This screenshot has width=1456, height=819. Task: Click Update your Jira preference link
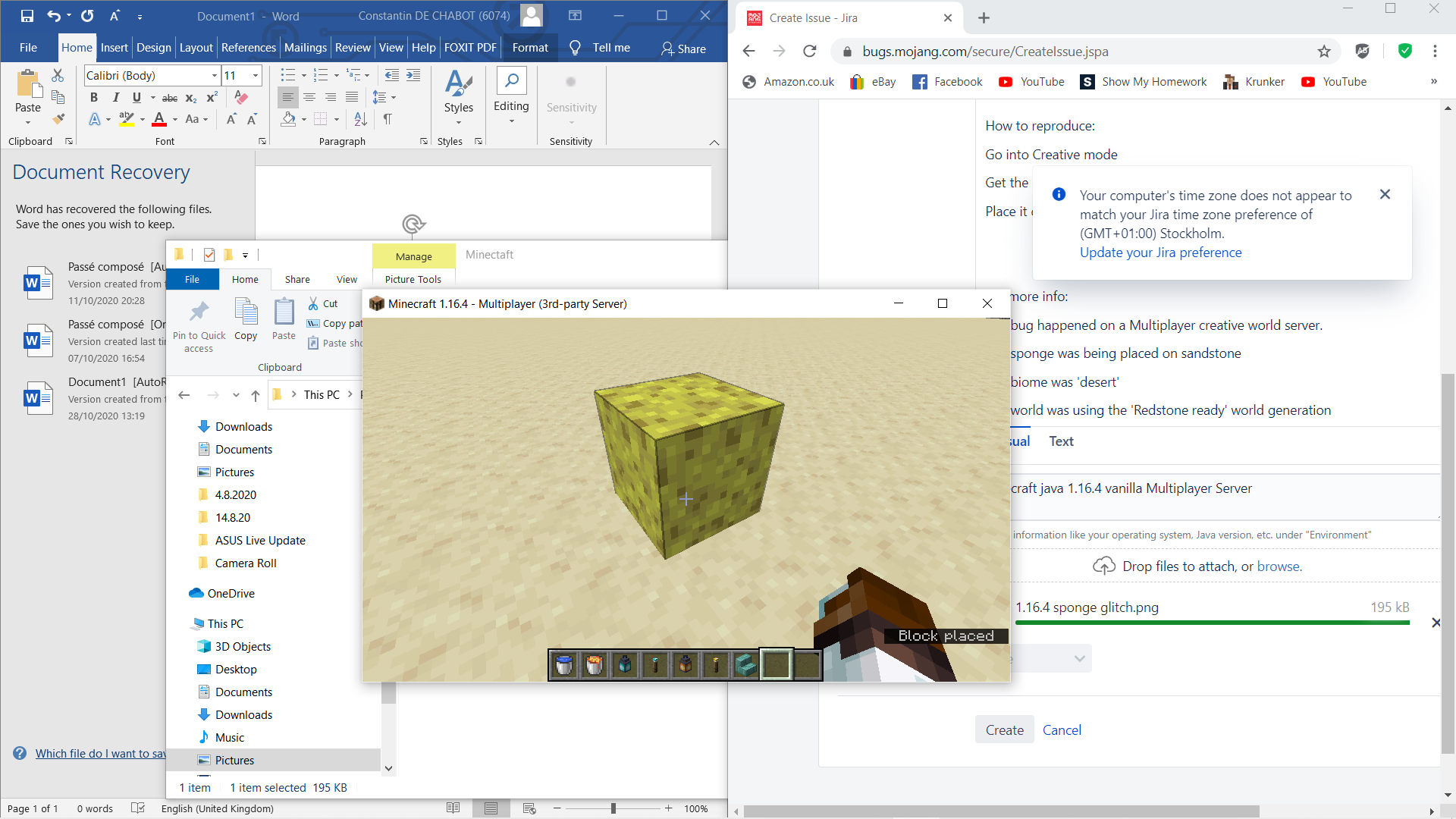pos(1160,253)
